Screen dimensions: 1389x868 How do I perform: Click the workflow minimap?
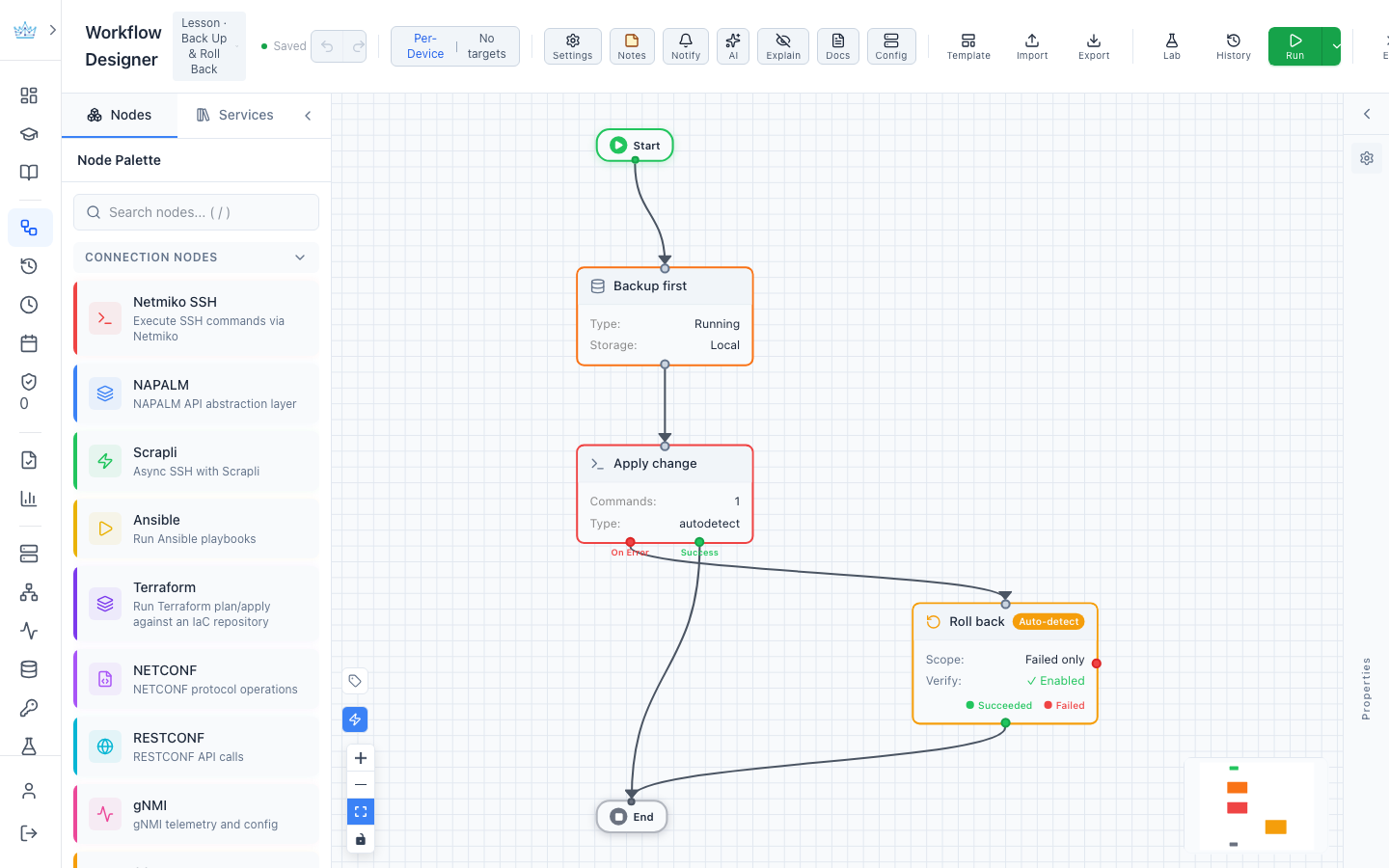[1257, 806]
